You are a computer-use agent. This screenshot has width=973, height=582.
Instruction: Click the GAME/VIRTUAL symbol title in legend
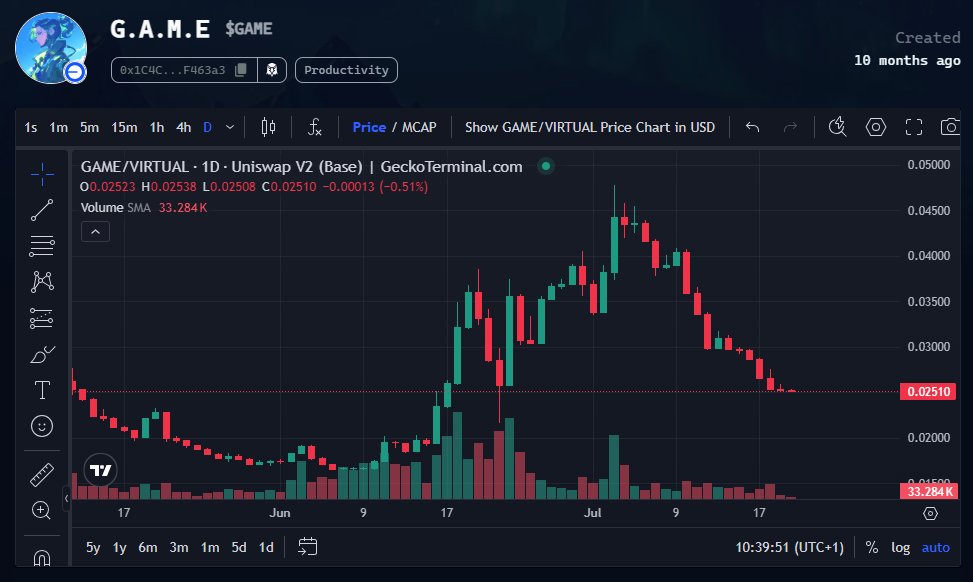(x=302, y=166)
